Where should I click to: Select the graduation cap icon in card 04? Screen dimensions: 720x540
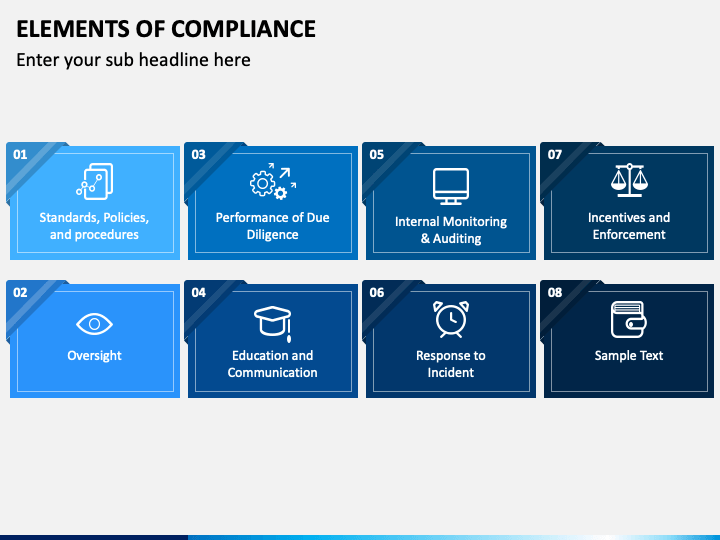(273, 324)
